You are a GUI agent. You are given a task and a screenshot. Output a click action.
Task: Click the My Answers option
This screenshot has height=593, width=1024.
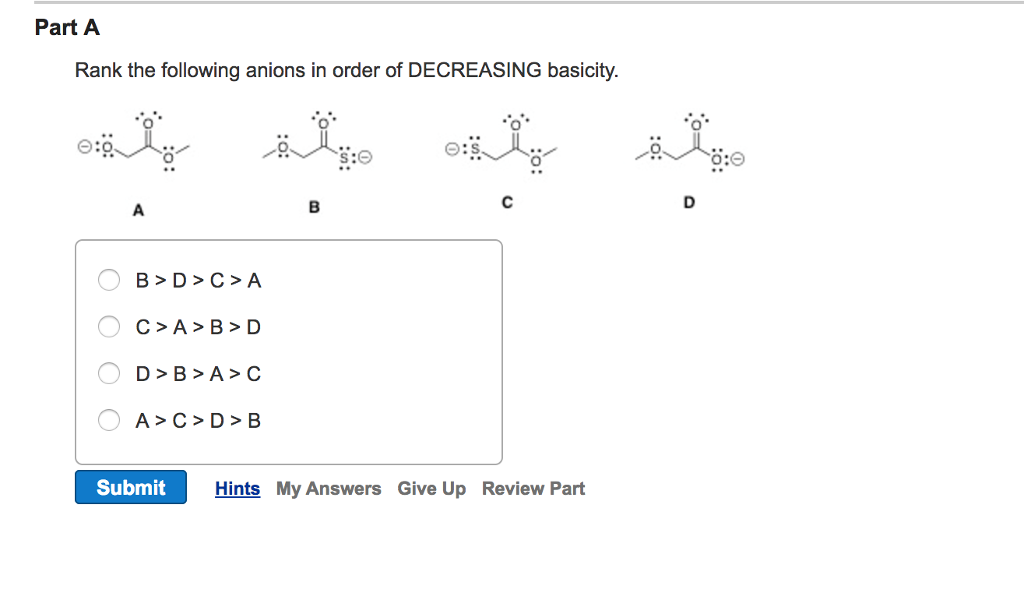click(x=328, y=488)
